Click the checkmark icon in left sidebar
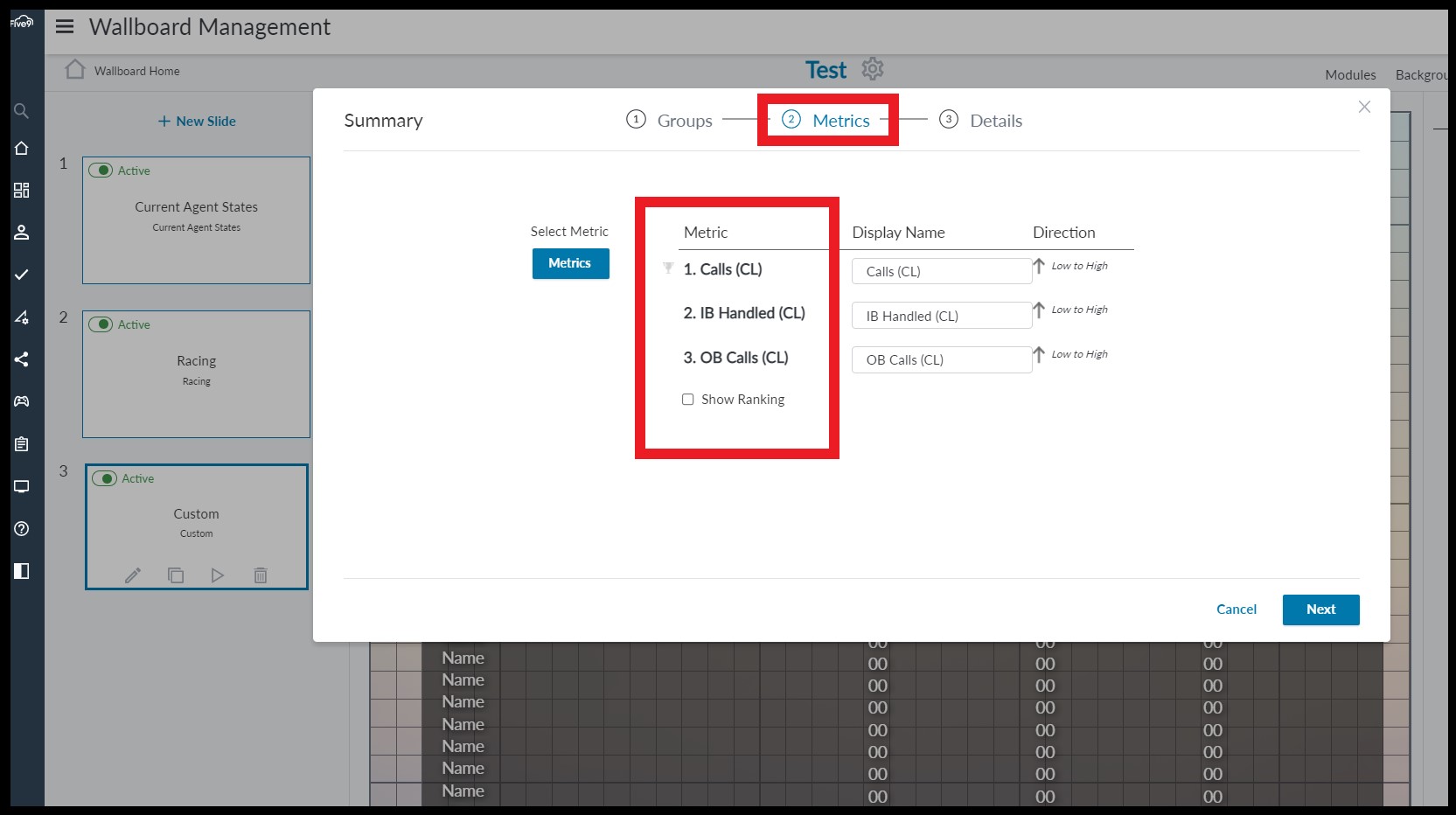Viewport: 1456px width, 815px height. (22, 275)
